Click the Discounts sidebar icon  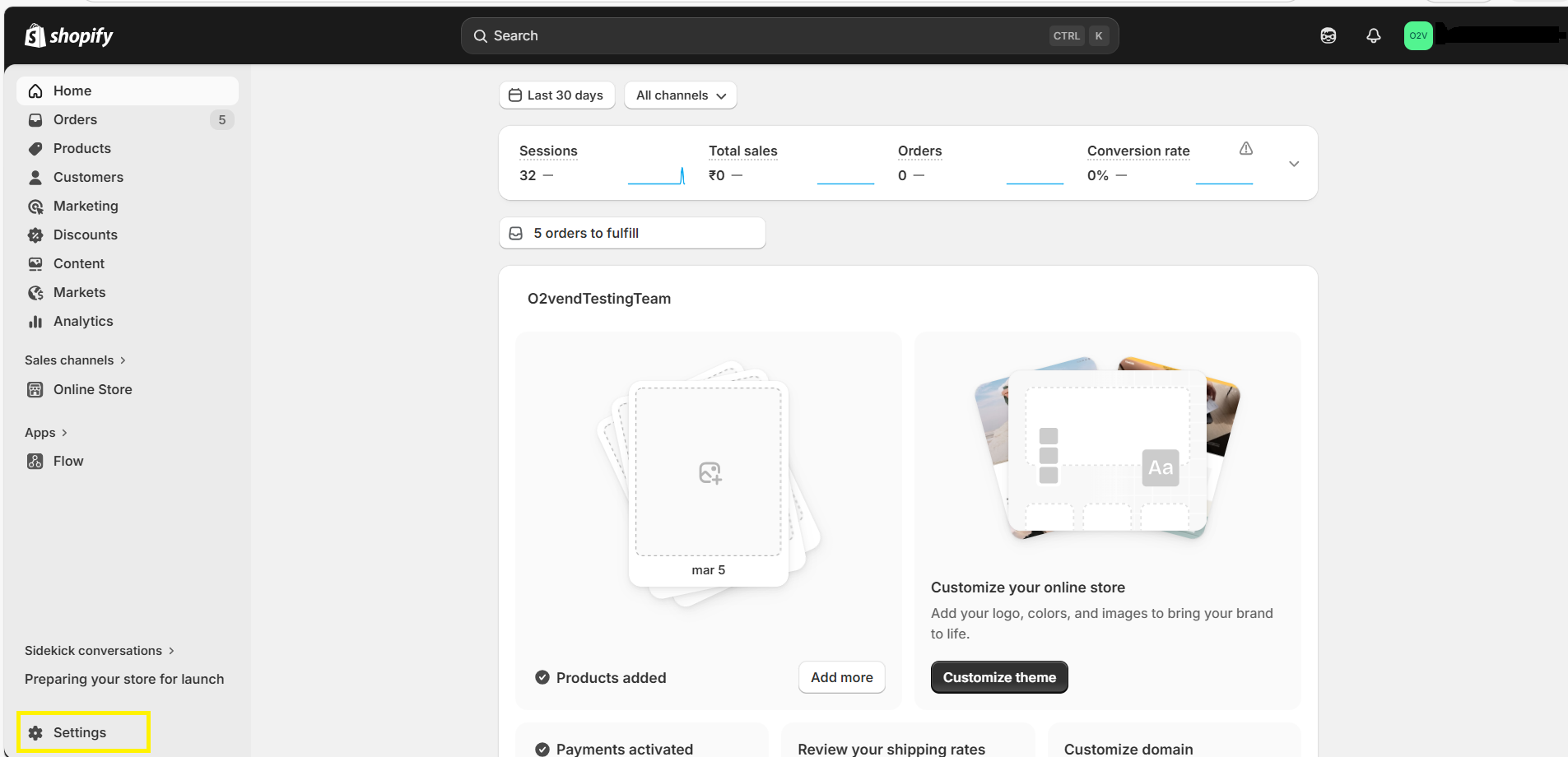(x=35, y=235)
